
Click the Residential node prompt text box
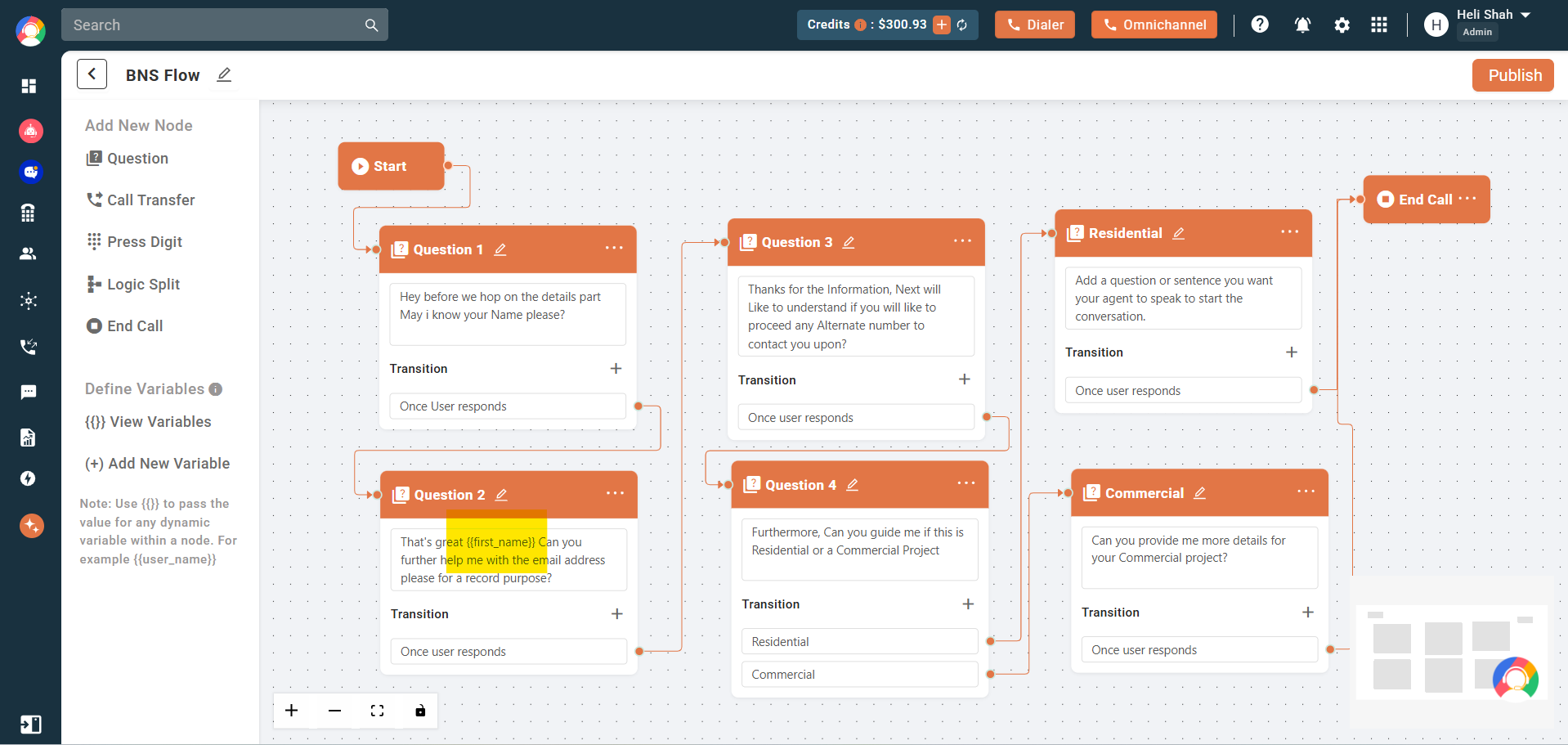[x=1183, y=298]
